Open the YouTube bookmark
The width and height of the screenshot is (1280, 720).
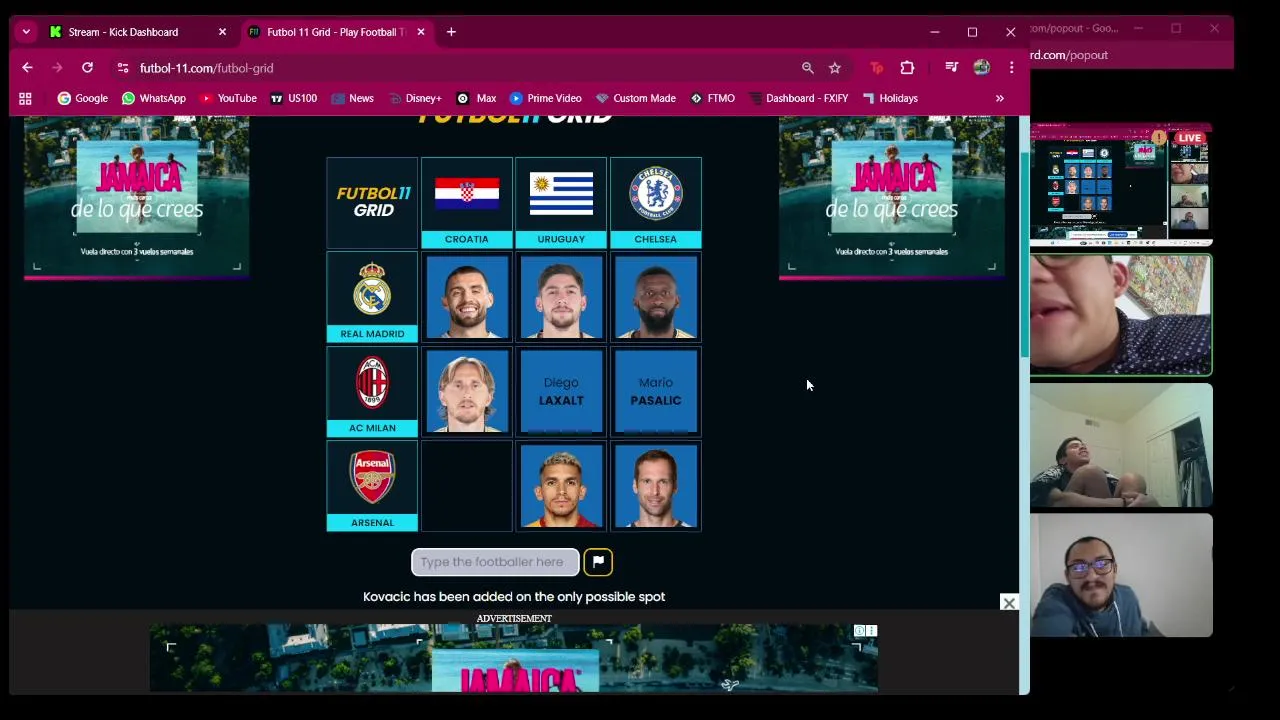click(228, 98)
